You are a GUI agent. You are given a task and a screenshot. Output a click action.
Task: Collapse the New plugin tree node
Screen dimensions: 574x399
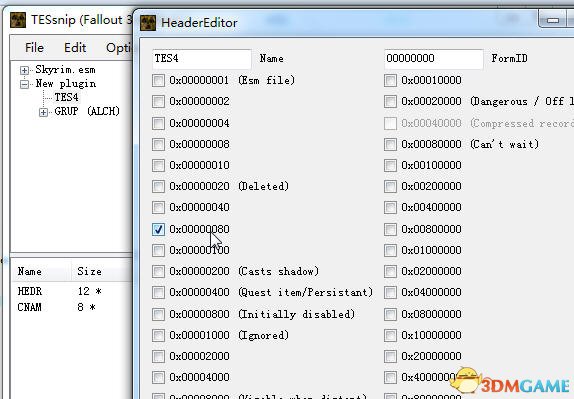pyautogui.click(x=25, y=84)
